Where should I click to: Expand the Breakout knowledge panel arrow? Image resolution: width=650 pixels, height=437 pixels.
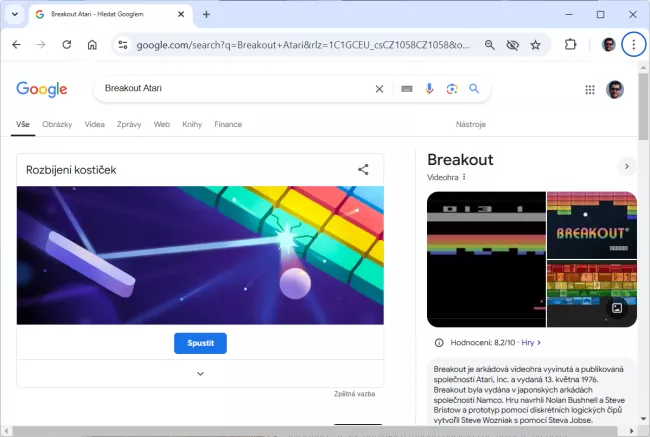pyautogui.click(x=626, y=166)
